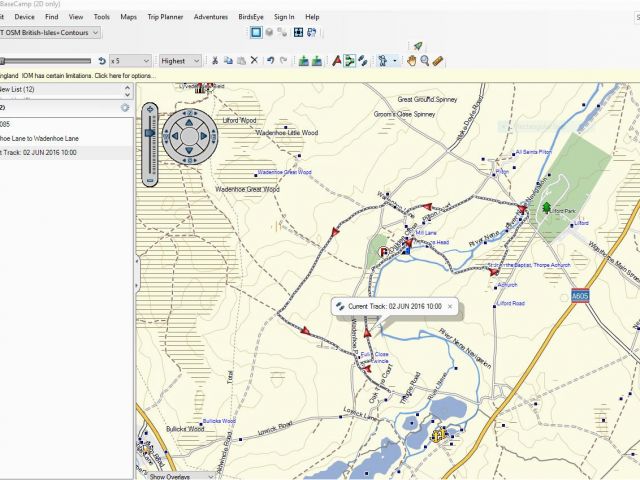Copy selection using the copy icon
This screenshot has width=640, height=480.
click(x=228, y=61)
